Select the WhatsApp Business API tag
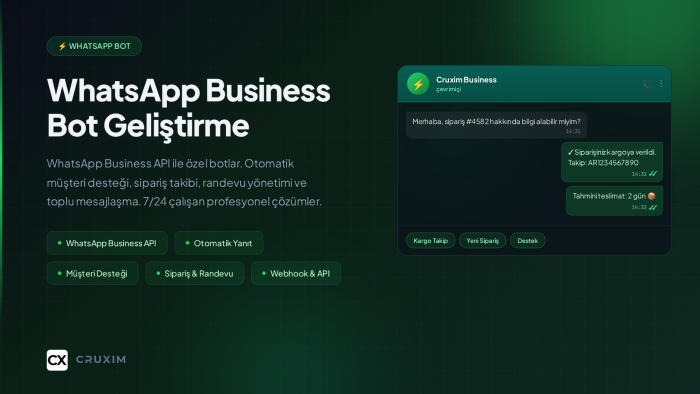The height and width of the screenshot is (394, 700). (107, 243)
